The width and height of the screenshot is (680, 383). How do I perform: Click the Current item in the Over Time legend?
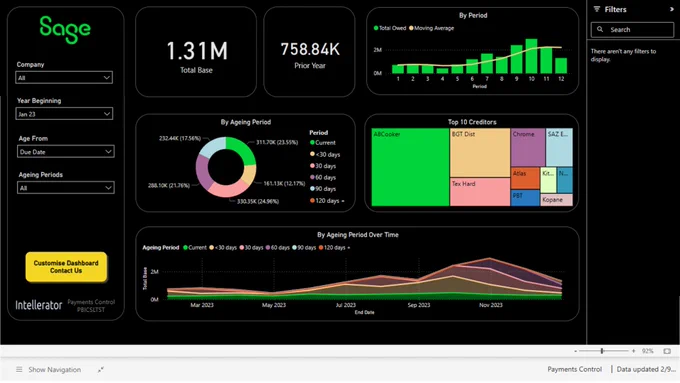click(195, 248)
